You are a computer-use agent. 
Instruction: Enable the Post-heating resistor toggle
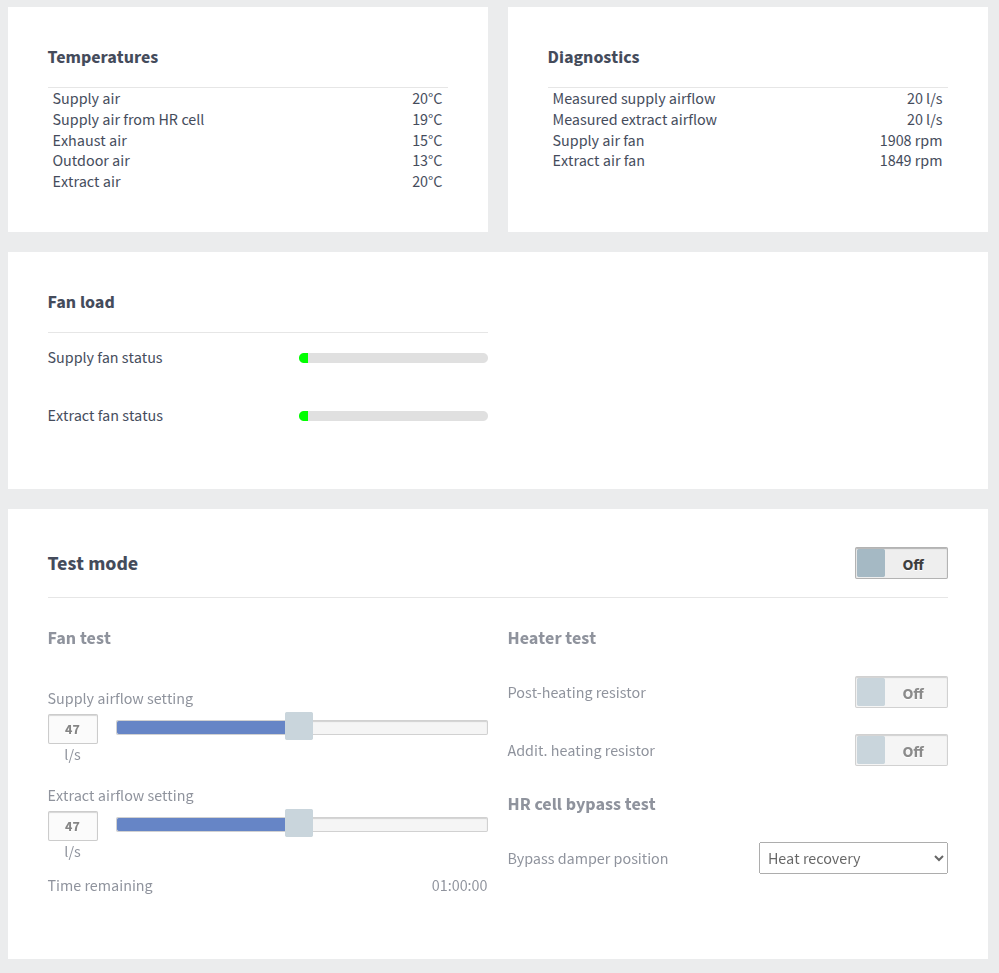(x=900, y=692)
